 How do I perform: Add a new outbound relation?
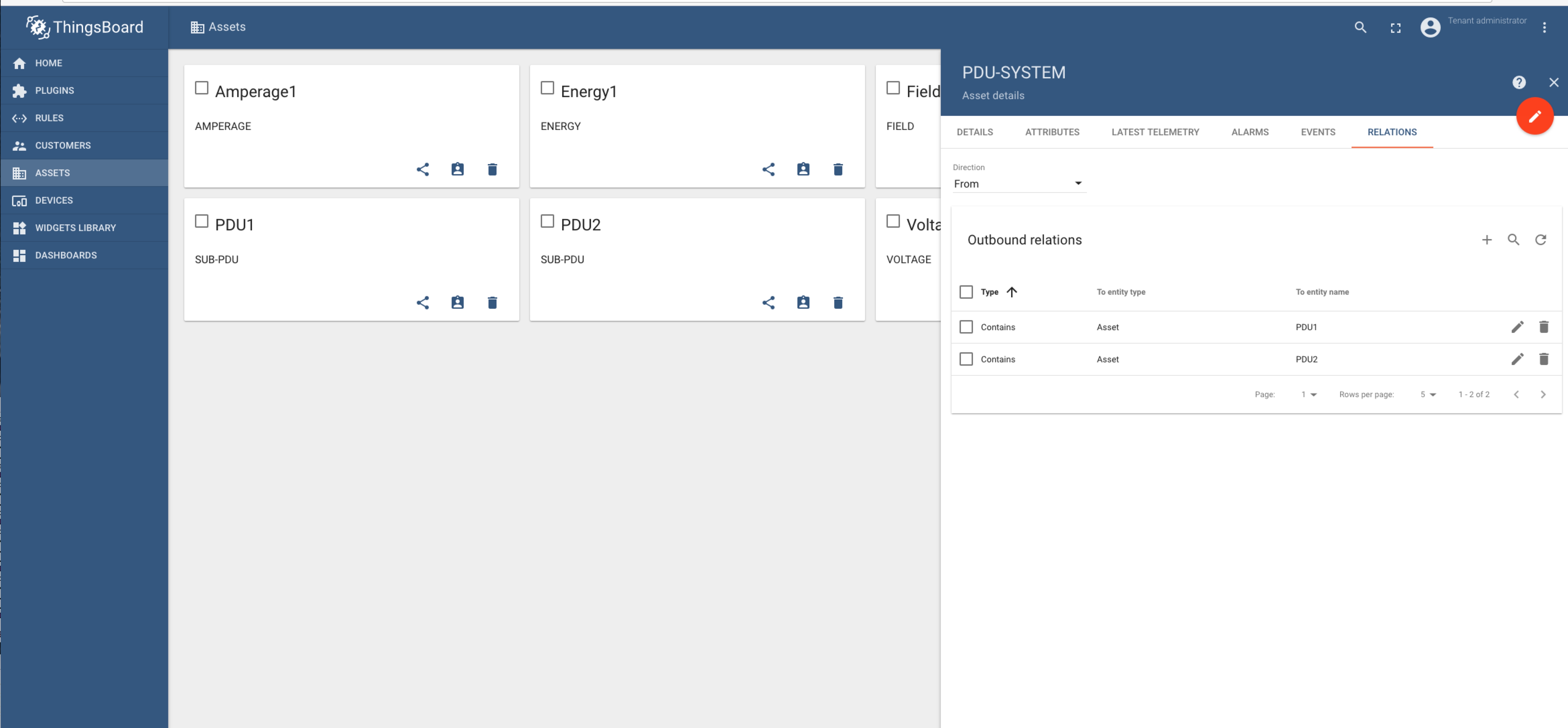pyautogui.click(x=1487, y=240)
